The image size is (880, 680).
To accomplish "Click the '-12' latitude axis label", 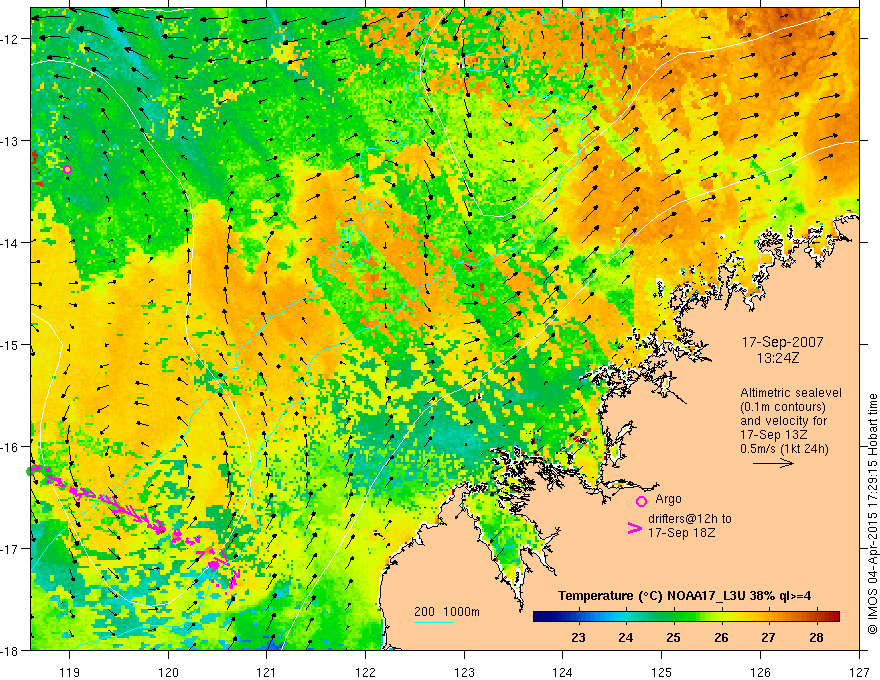I will pyautogui.click(x=11, y=39).
